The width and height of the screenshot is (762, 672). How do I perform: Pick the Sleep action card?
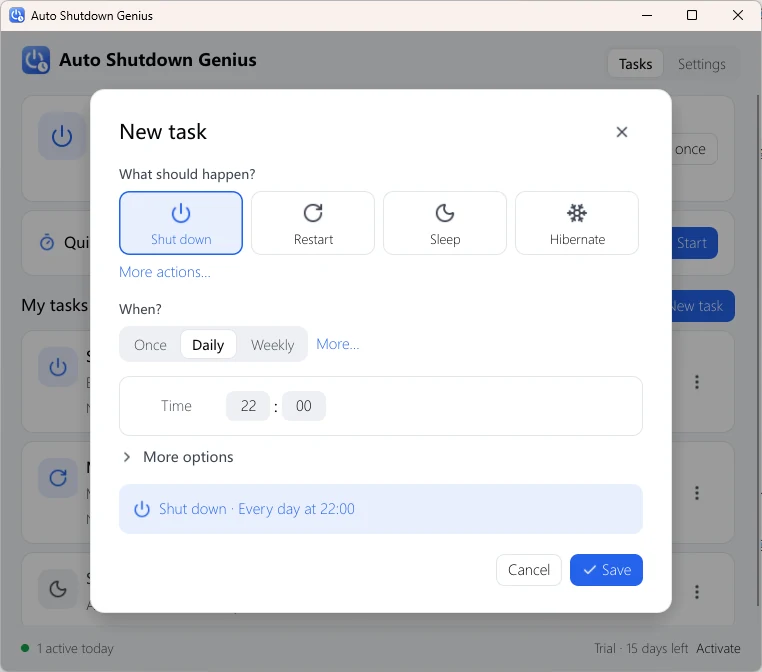click(x=445, y=223)
